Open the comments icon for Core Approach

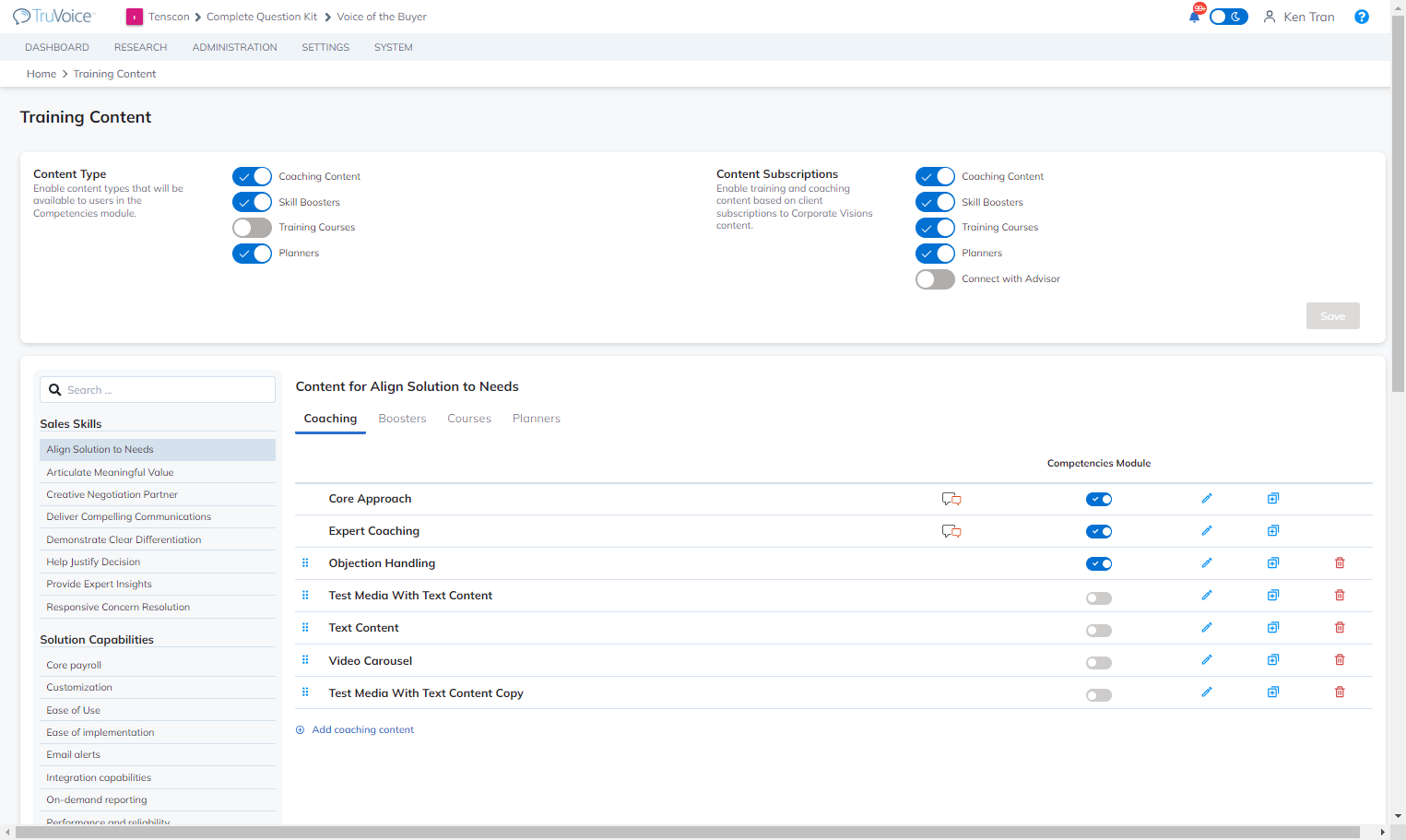tap(951, 499)
